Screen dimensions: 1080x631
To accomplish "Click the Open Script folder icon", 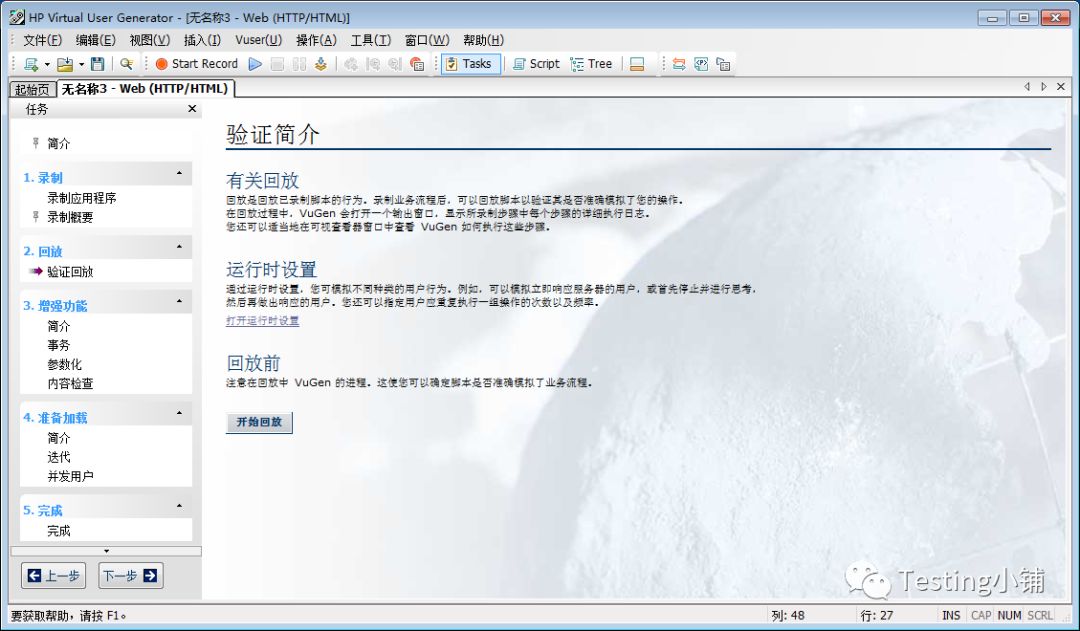I will click(65, 64).
